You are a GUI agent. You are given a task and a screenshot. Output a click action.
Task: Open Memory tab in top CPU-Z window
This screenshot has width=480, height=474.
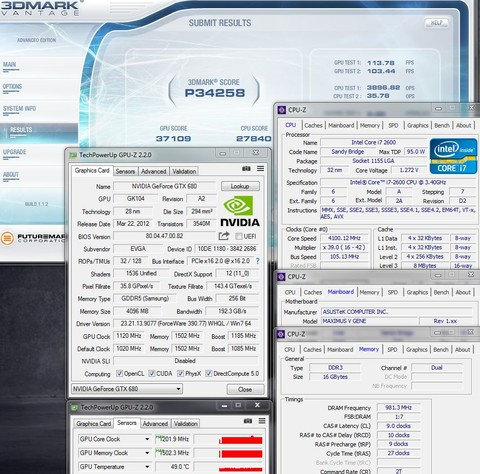[x=370, y=126]
